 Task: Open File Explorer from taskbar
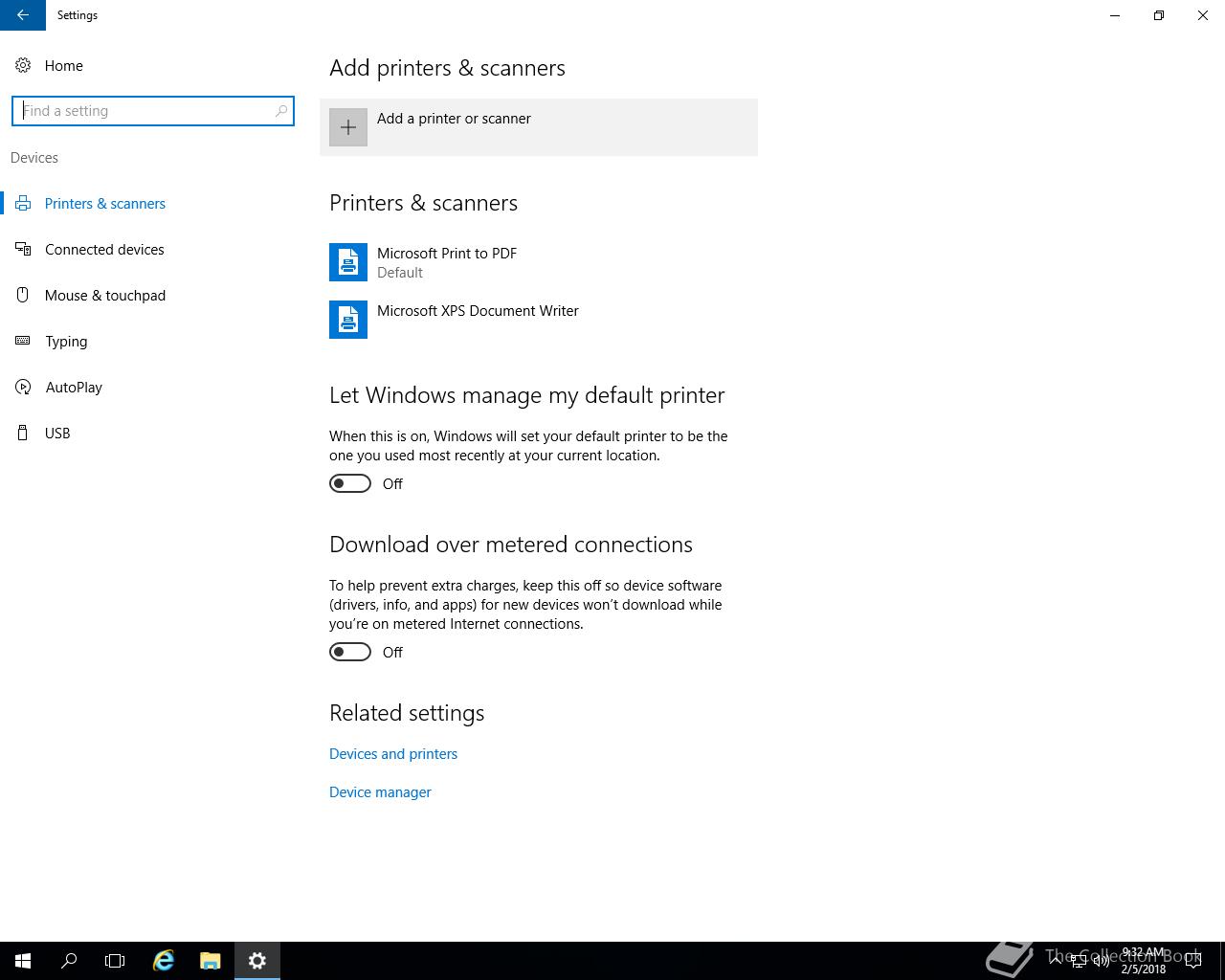tap(211, 961)
